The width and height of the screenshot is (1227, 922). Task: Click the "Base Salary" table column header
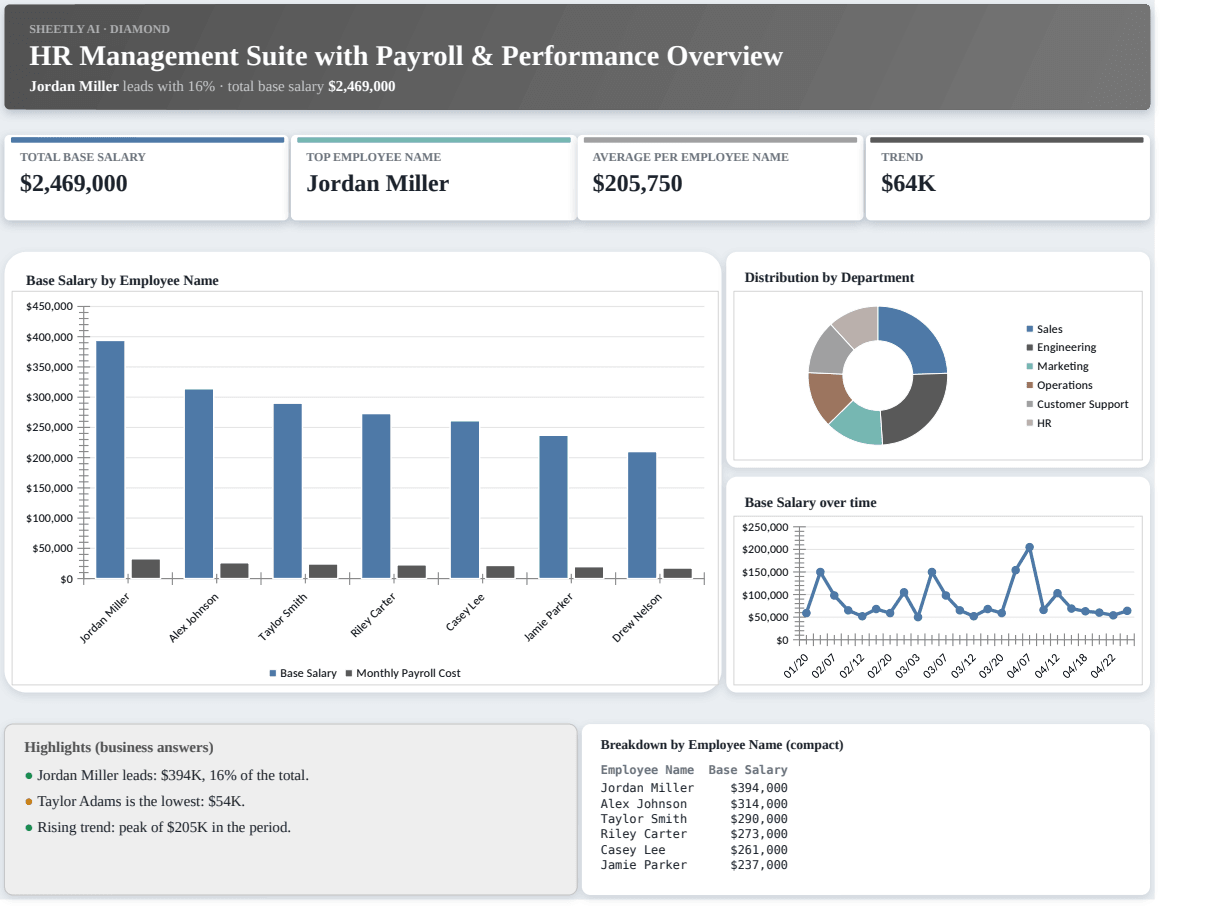[x=748, y=770]
